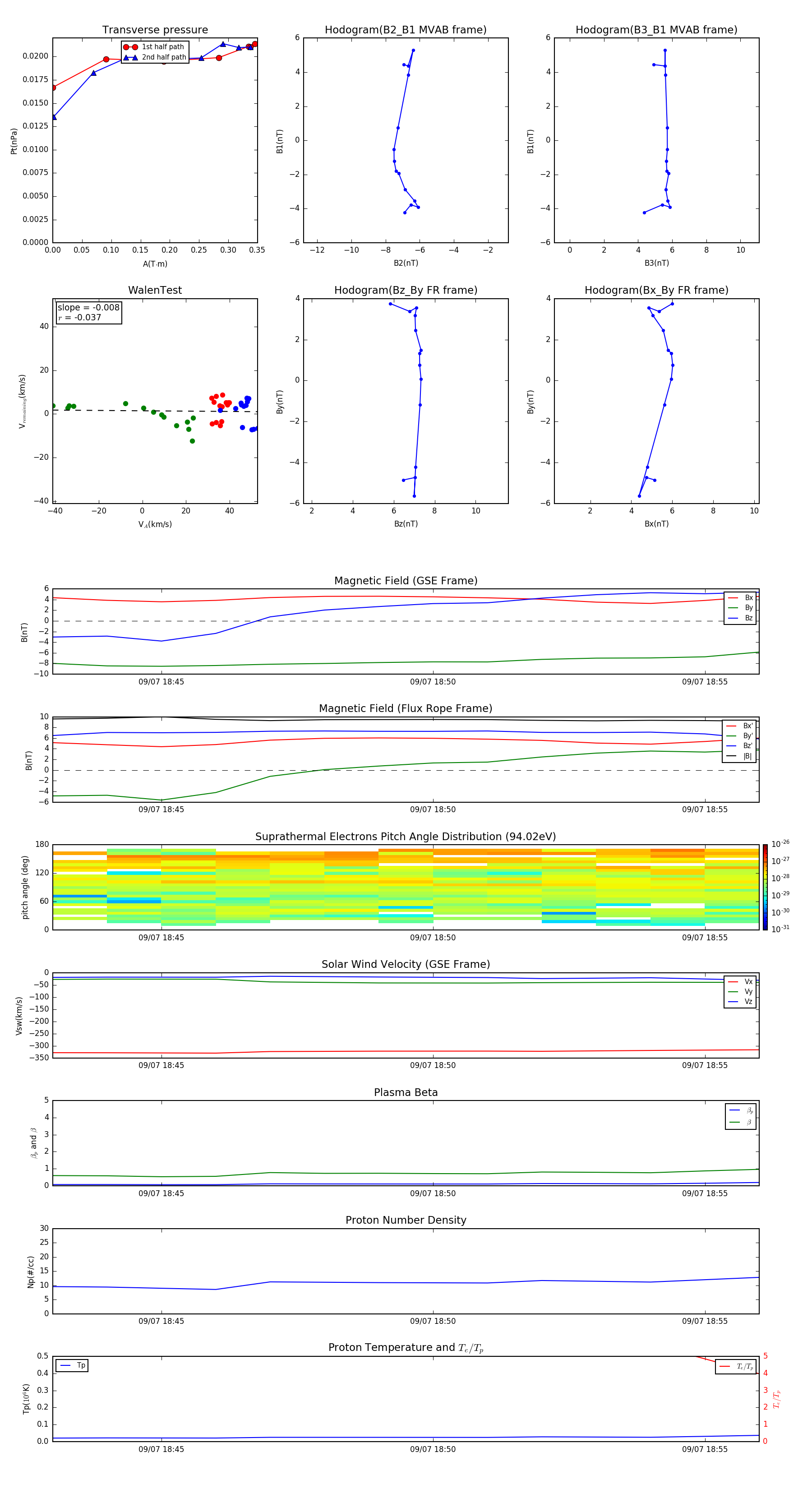This screenshot has width=812, height=1489.
Task: Click the "pitch angle (deg)" y-axis label
Action: [25, 887]
